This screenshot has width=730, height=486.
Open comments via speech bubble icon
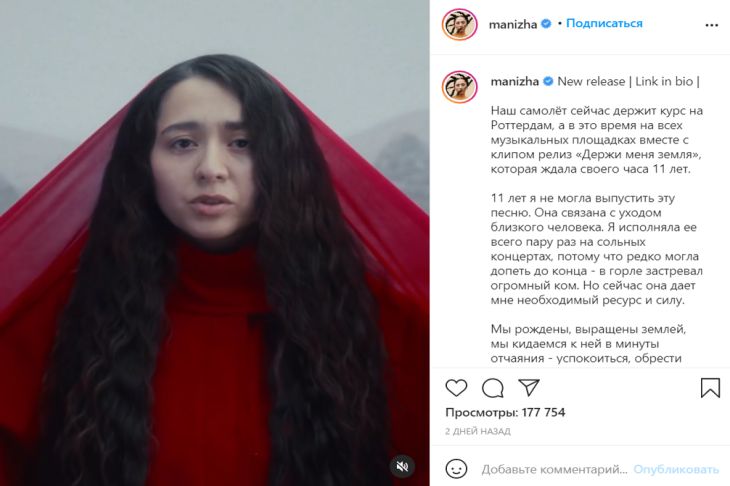pos(493,388)
